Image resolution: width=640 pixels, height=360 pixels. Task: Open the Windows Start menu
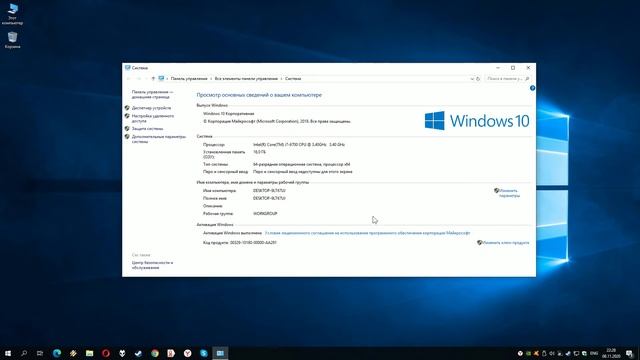point(8,353)
